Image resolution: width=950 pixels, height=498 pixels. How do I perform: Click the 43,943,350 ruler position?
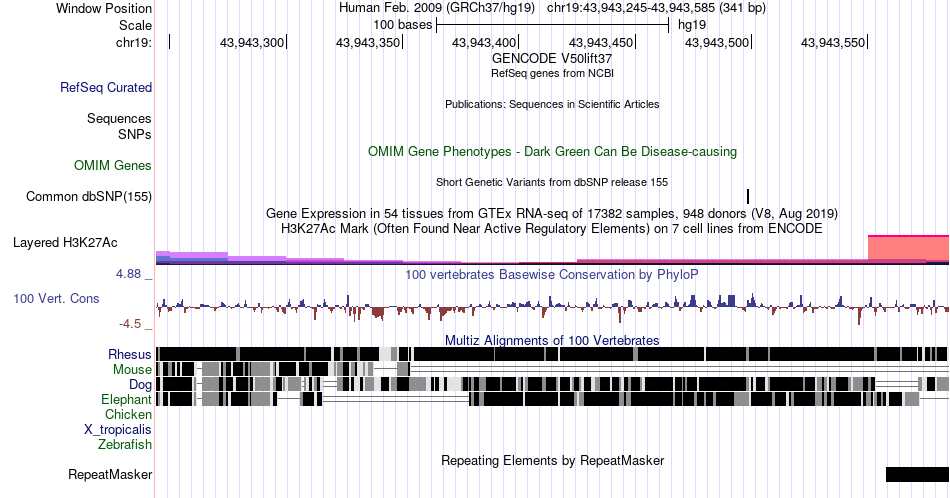point(368,42)
